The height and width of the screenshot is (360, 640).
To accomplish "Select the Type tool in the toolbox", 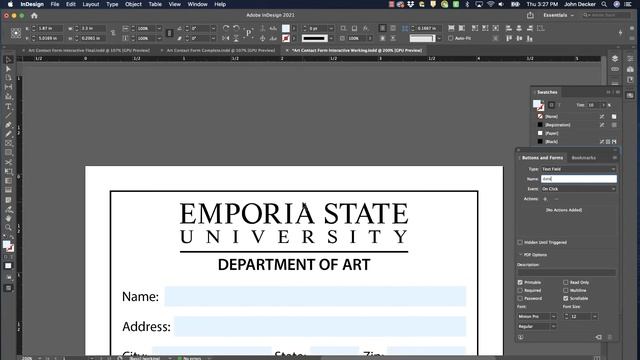I will click(x=8, y=107).
